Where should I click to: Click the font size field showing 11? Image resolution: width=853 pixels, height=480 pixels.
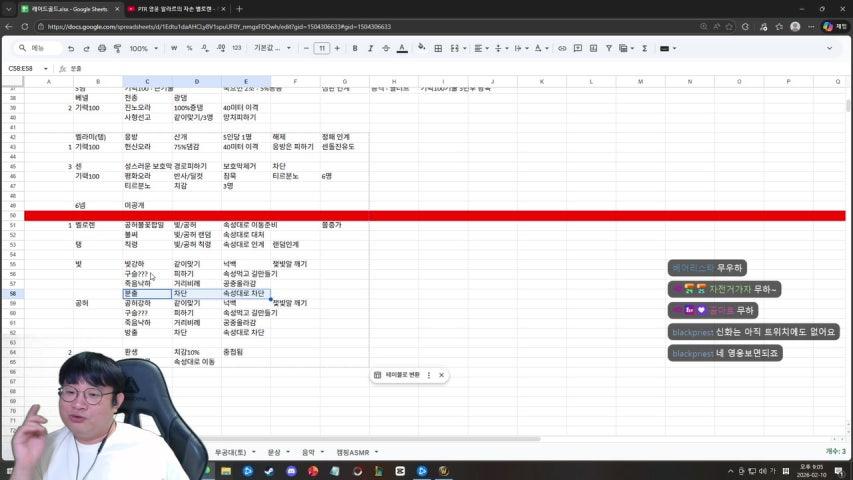click(x=321, y=48)
